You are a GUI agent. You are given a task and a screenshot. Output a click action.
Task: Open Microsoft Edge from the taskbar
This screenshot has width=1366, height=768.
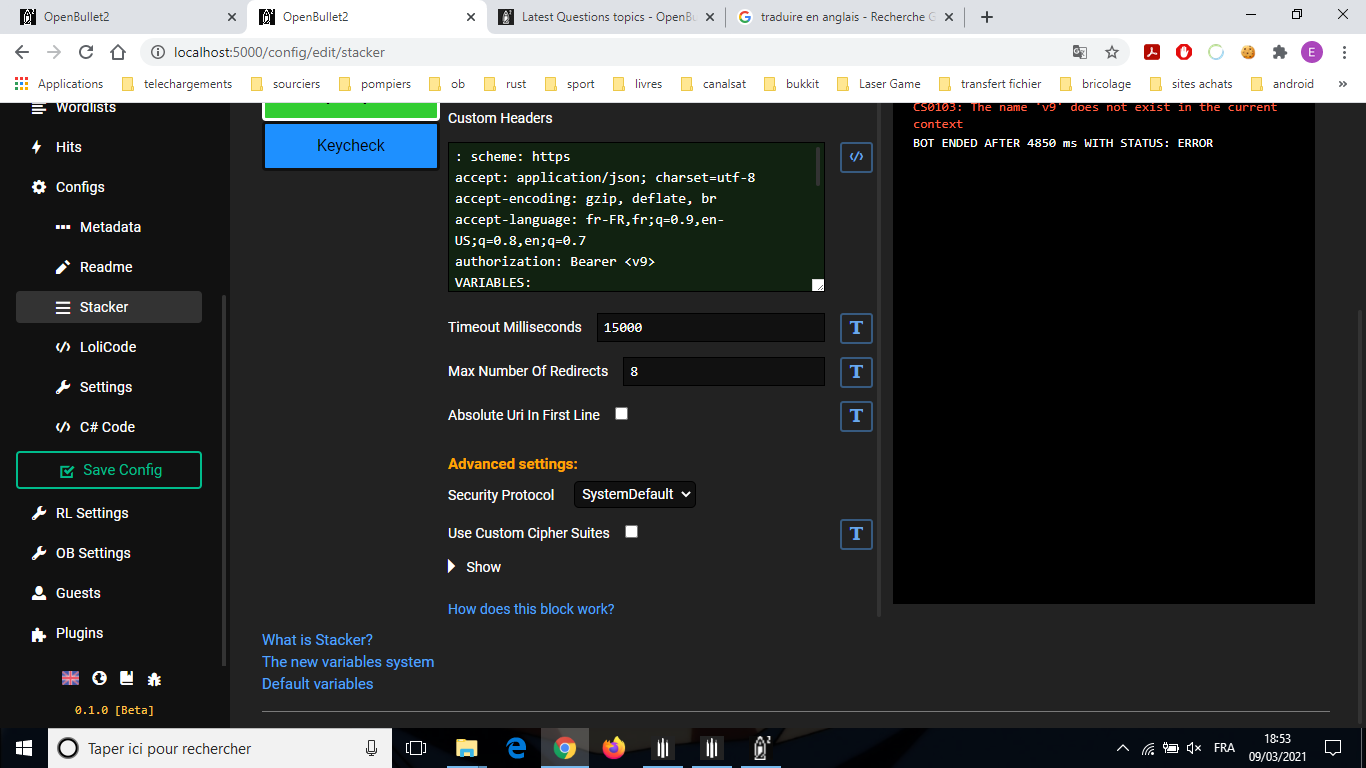pos(516,748)
